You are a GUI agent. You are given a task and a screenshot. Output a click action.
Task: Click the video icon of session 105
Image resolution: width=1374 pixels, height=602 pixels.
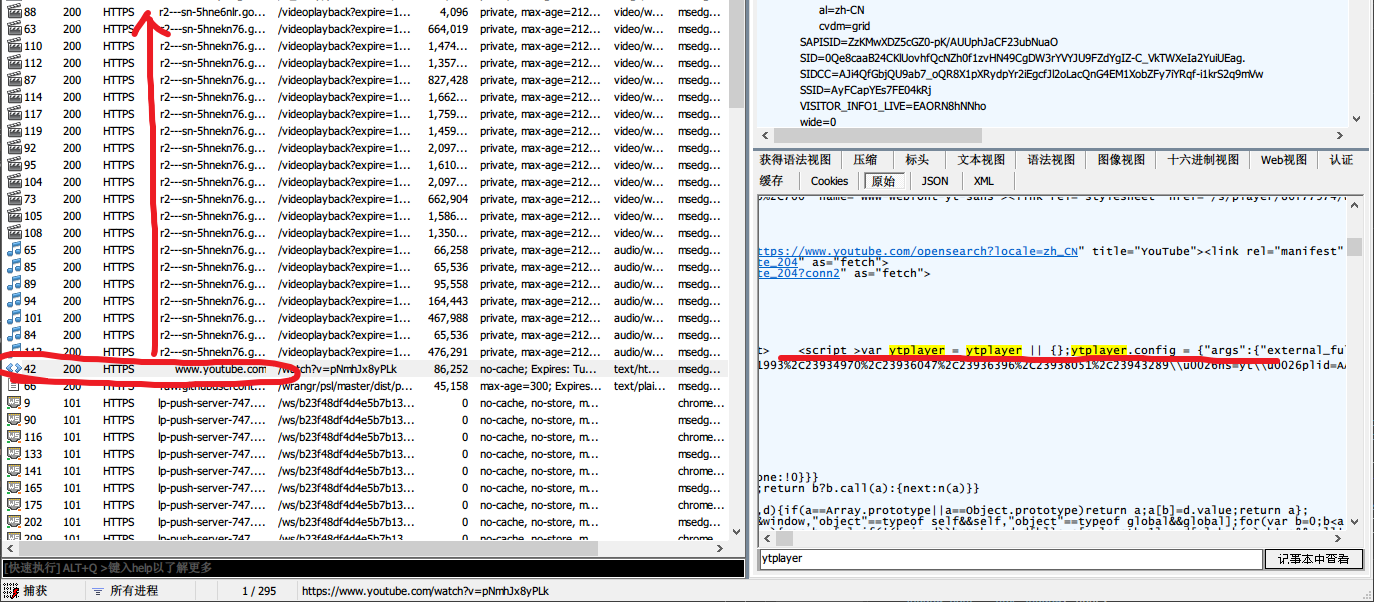pos(14,216)
